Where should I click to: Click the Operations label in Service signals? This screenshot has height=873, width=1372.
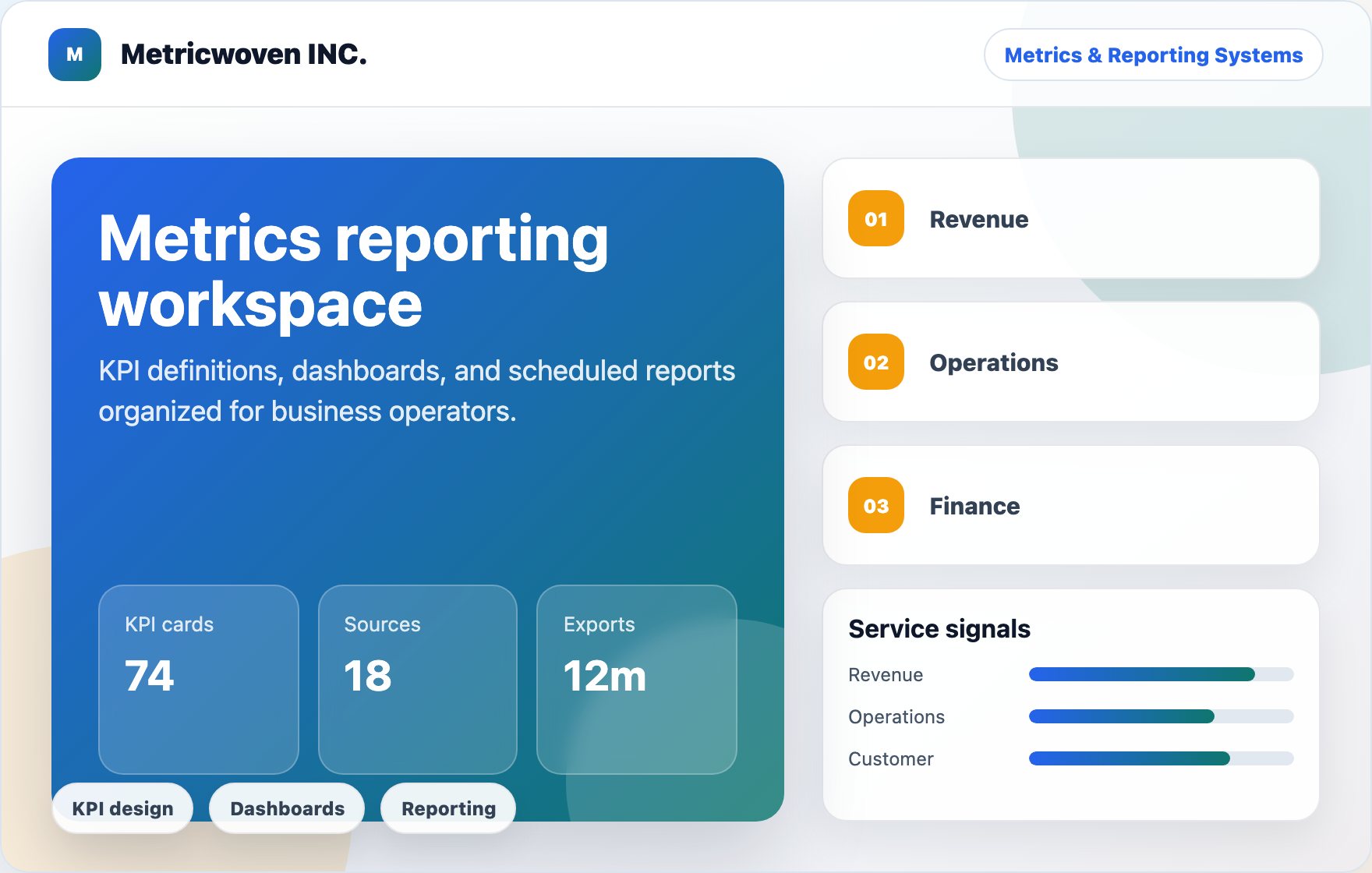point(896,717)
